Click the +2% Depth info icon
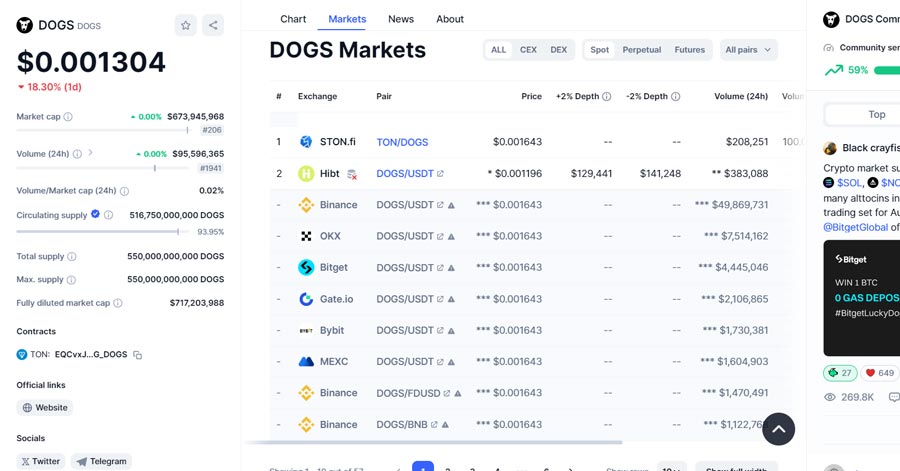900x471 pixels. pos(607,96)
